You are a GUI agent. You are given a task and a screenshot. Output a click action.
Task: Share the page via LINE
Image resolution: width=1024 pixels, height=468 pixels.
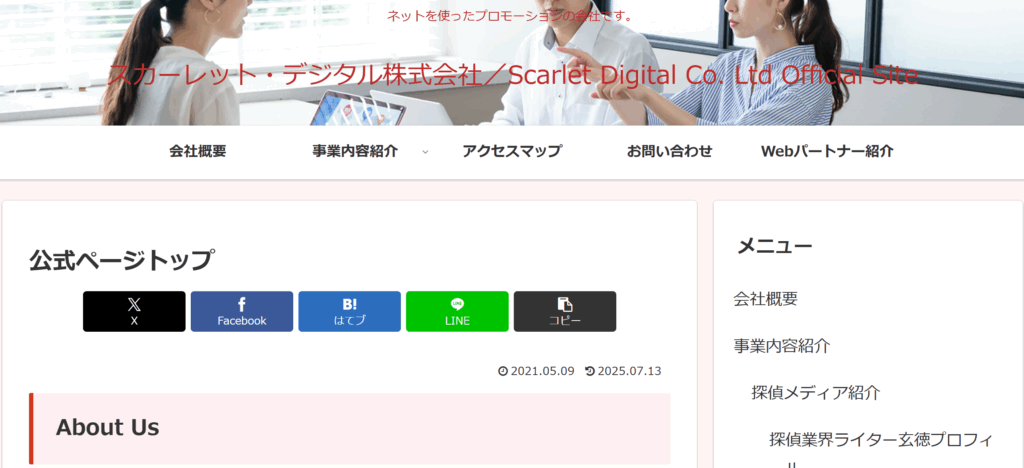(x=457, y=311)
